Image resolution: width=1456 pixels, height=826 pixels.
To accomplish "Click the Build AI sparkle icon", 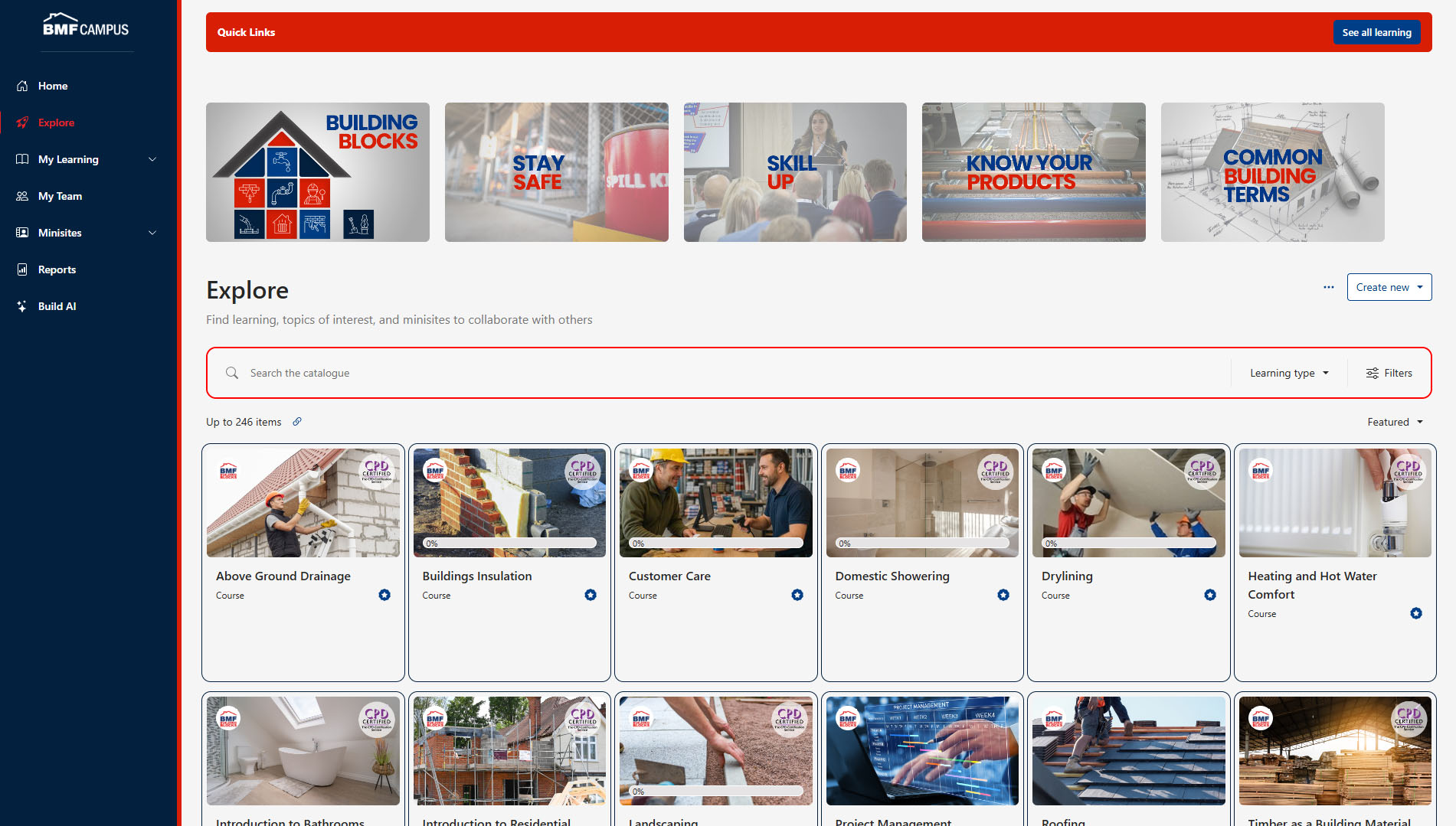I will click(22, 306).
